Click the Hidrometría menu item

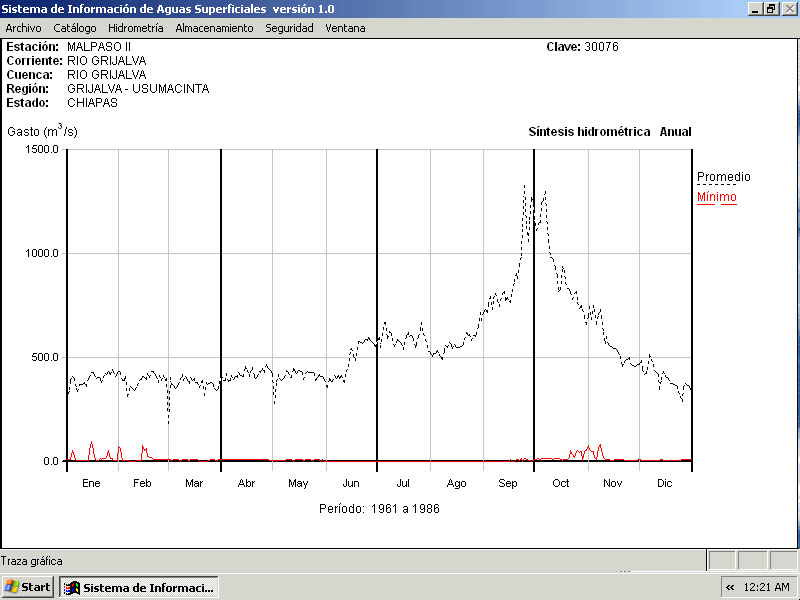135,28
